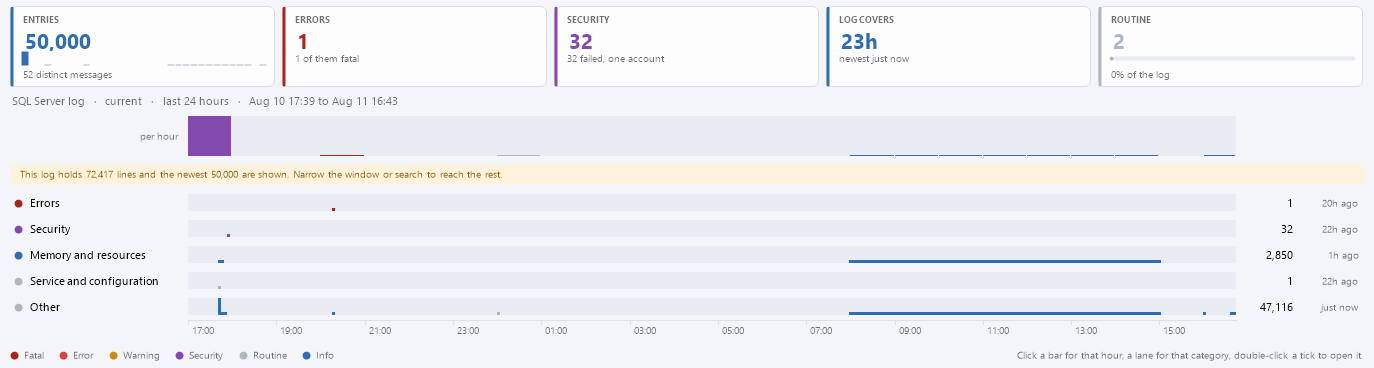Click the 47,116 count for Other

[x=1276, y=307]
